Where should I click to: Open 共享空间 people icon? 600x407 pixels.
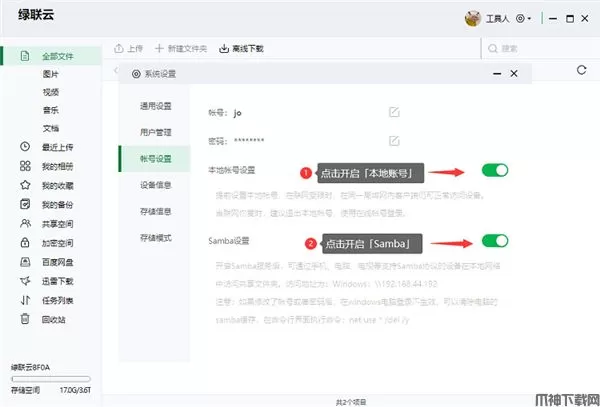pyautogui.click(x=25, y=223)
